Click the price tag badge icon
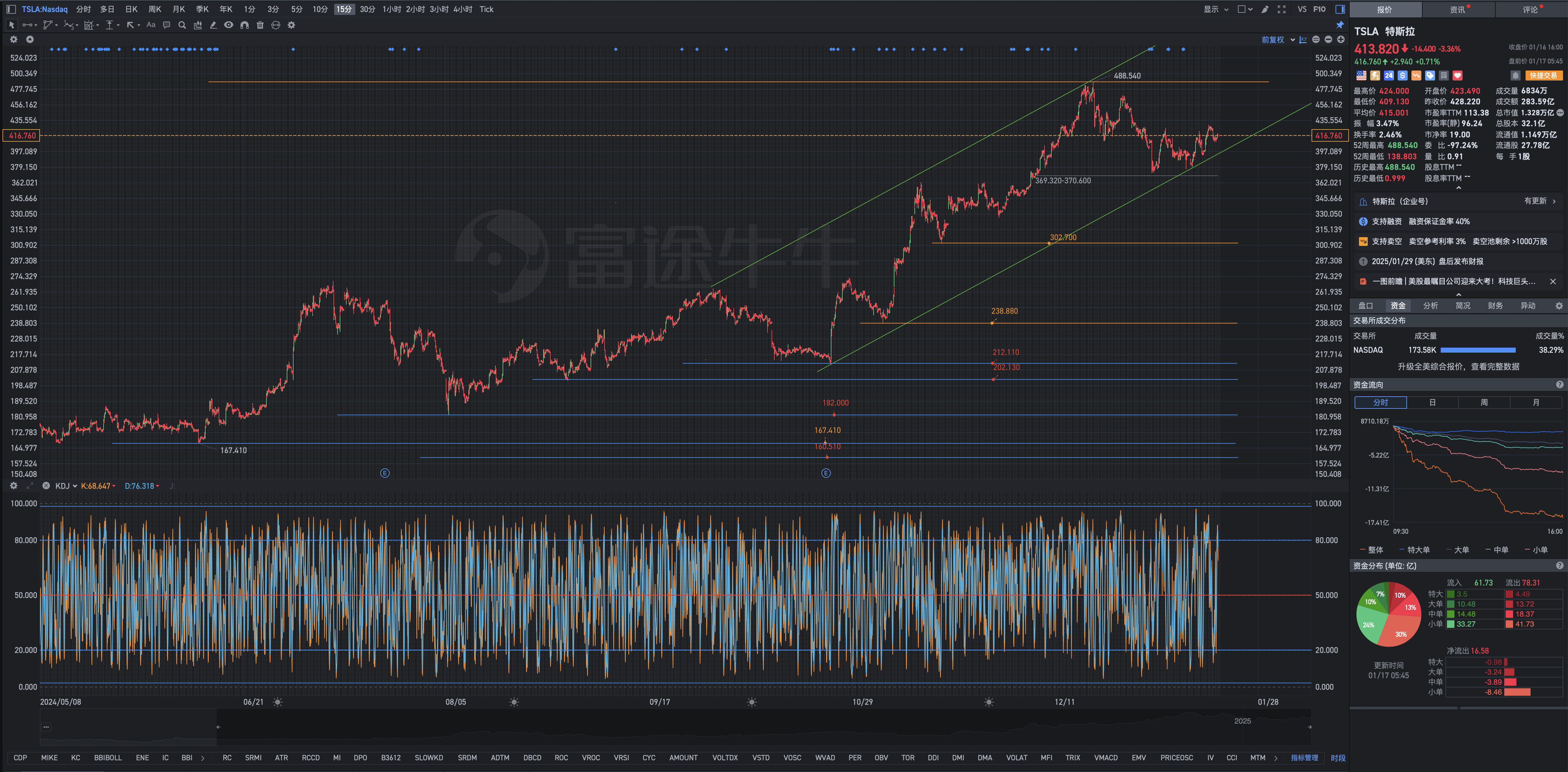Image resolution: width=1568 pixels, height=772 pixels. [1430, 76]
